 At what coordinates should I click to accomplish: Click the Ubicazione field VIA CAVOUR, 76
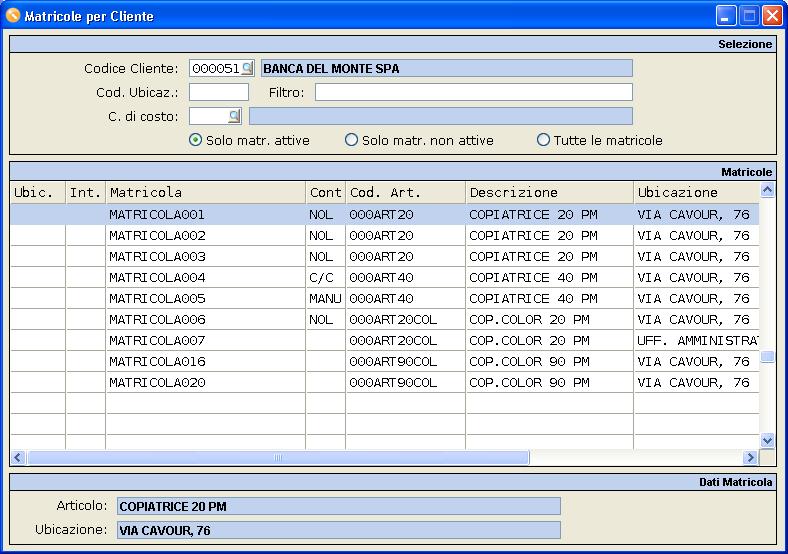click(339, 530)
